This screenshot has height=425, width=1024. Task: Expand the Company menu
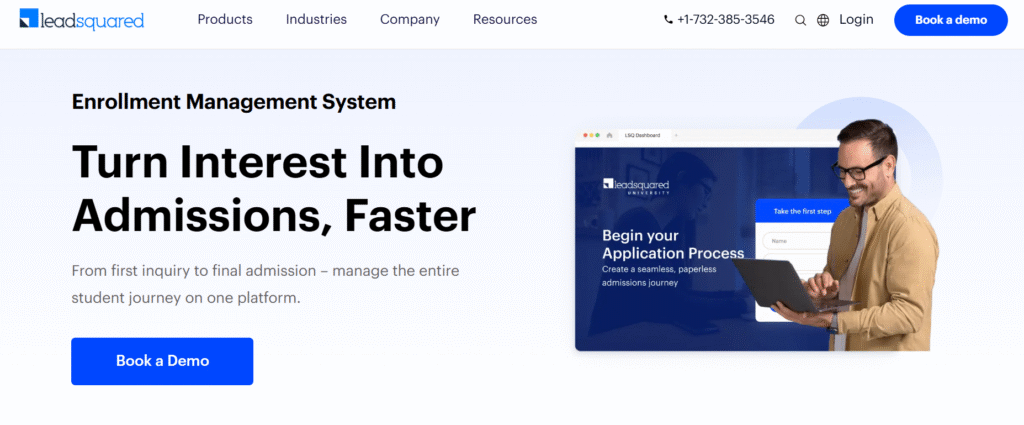pos(410,20)
